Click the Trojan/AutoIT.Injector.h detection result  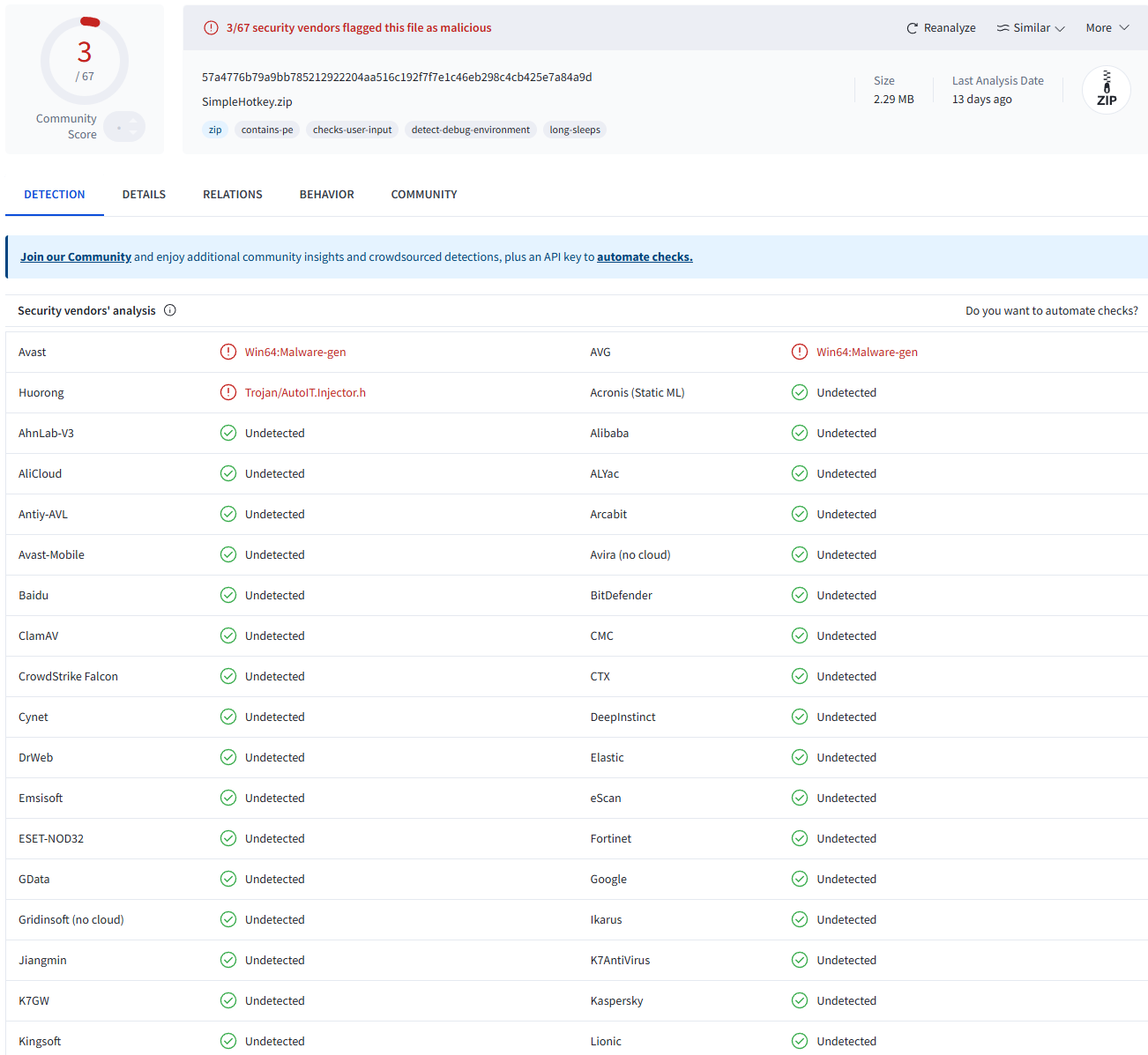(x=305, y=392)
